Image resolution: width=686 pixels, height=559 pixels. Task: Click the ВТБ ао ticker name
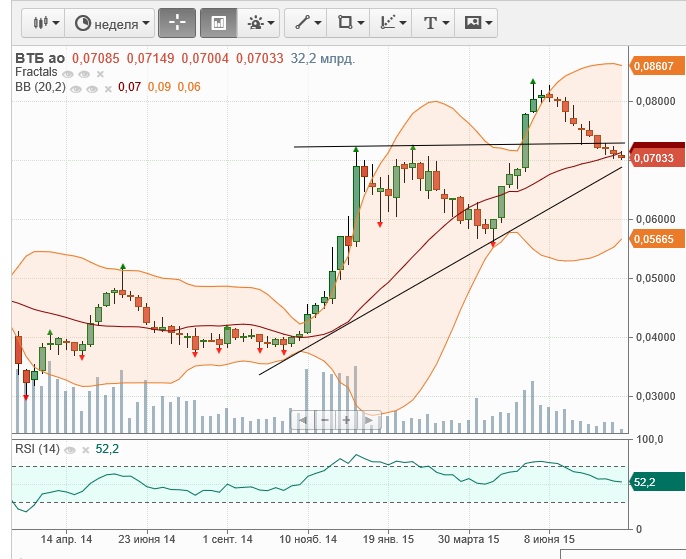coord(40,58)
